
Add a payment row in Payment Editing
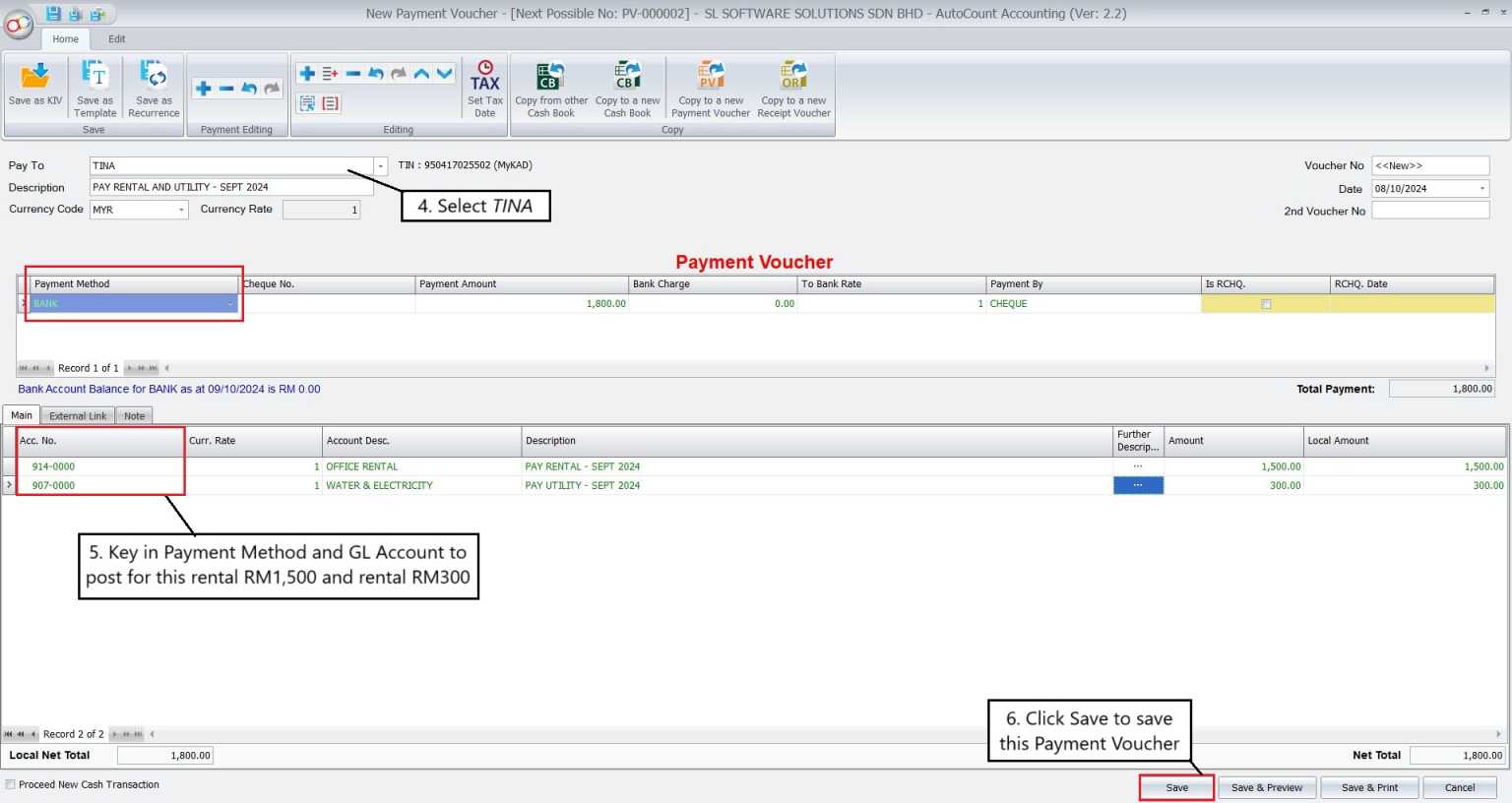click(x=204, y=89)
